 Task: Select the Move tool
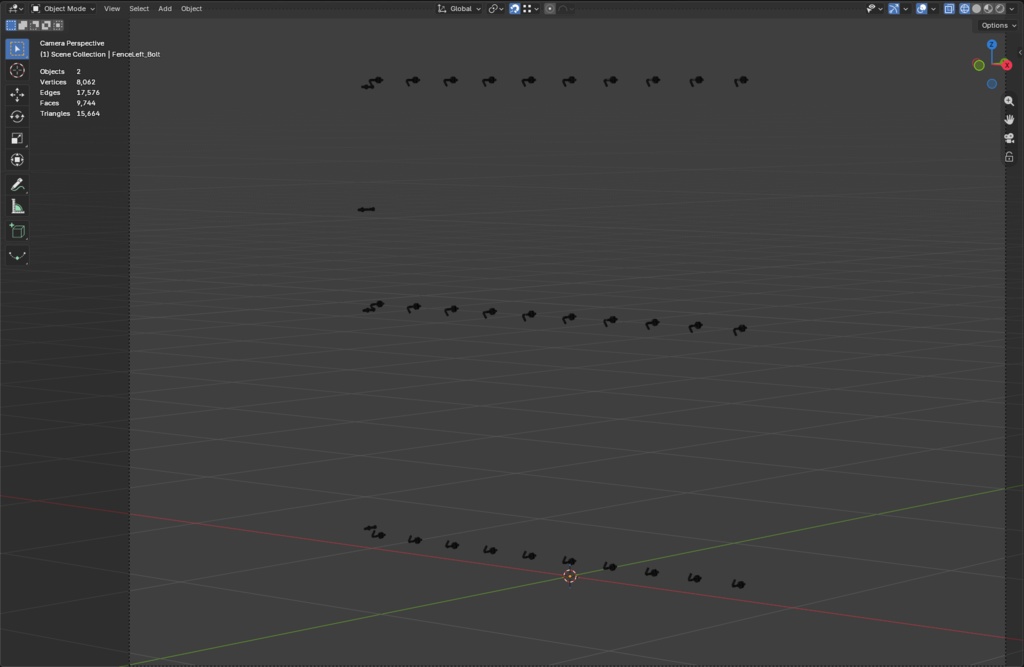(17, 95)
